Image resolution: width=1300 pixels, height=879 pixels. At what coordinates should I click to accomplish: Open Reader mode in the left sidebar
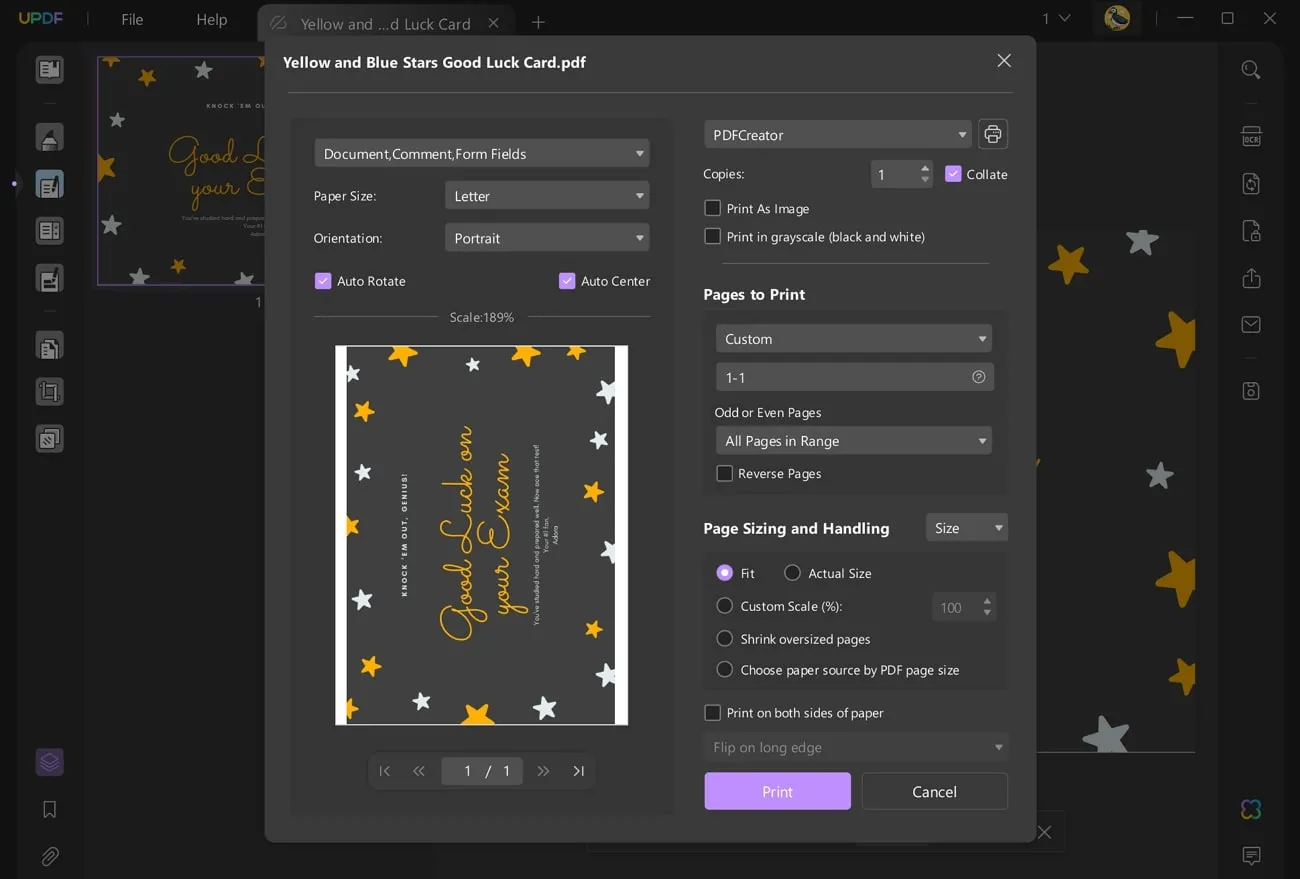pyautogui.click(x=49, y=70)
